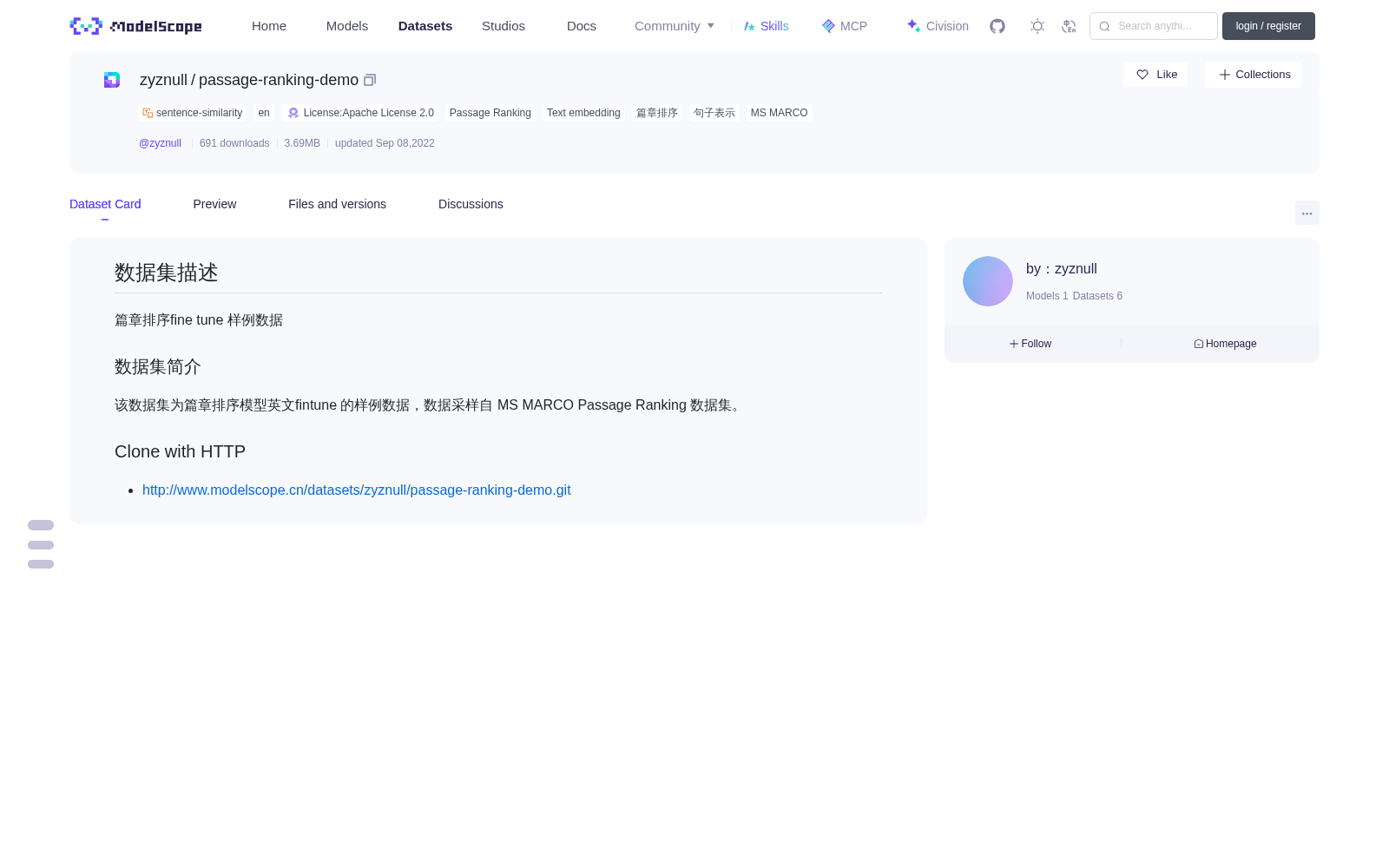Click the 篇章排序 tag

657,113
